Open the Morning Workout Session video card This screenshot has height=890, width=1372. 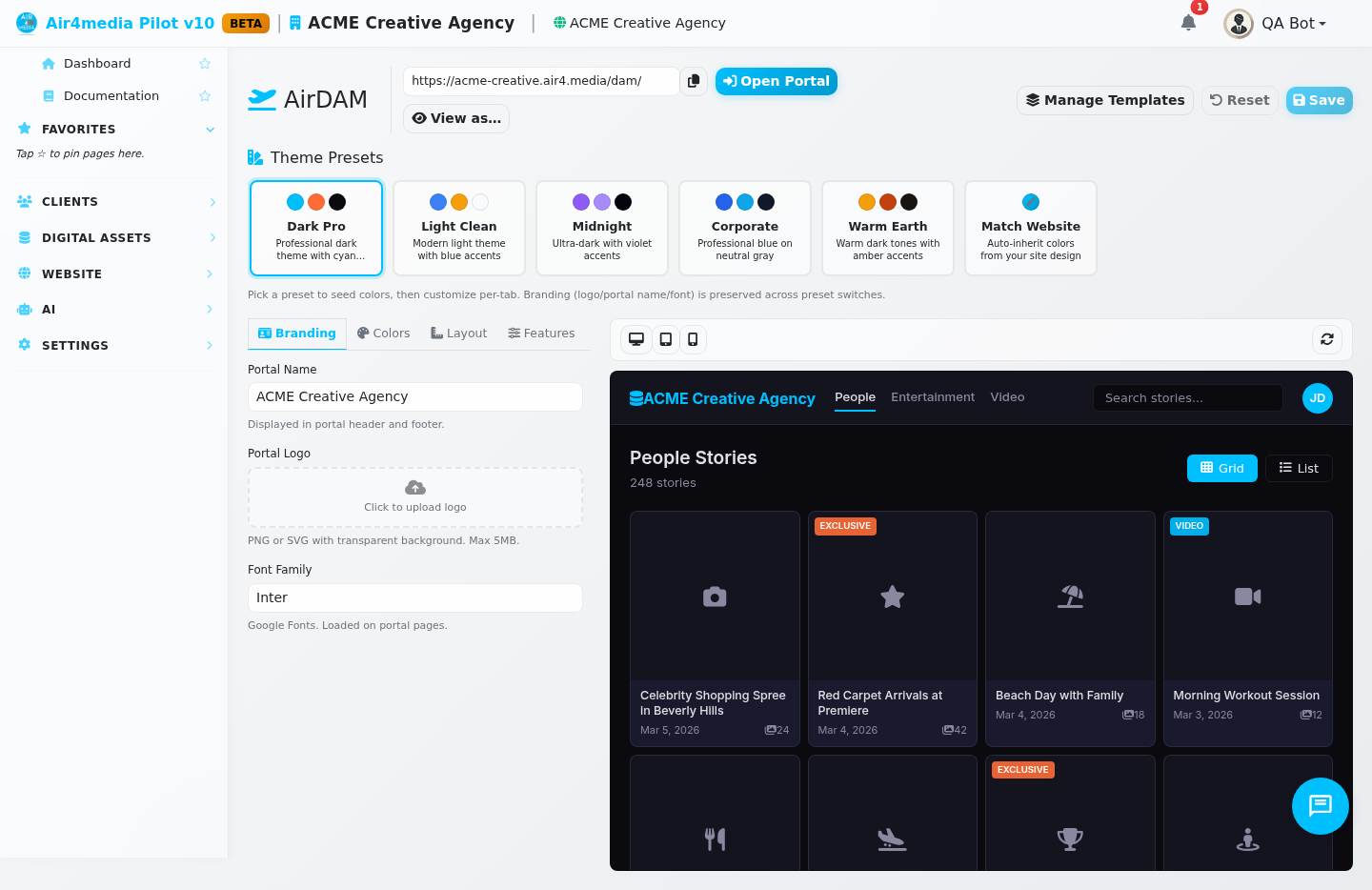1248,629
